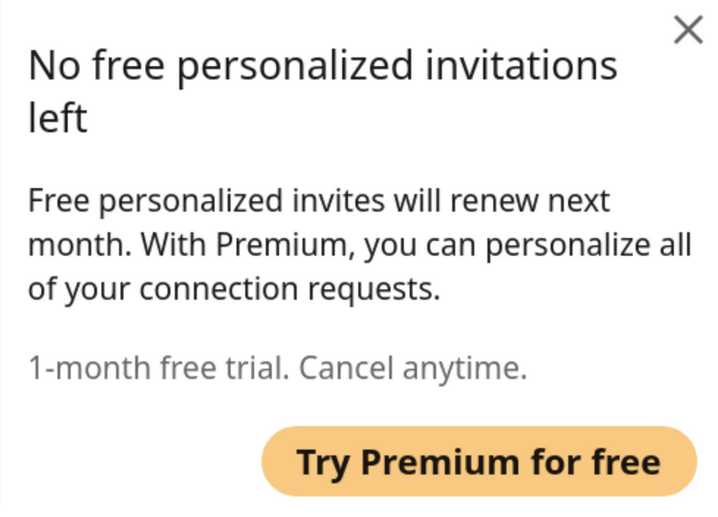Close the invitations limit dialog
The width and height of the screenshot is (718, 517).
688,31
